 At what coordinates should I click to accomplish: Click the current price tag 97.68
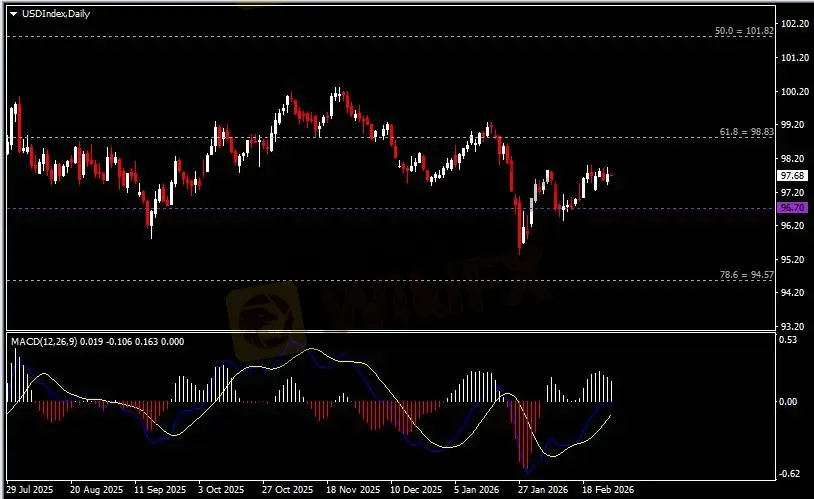click(792, 176)
